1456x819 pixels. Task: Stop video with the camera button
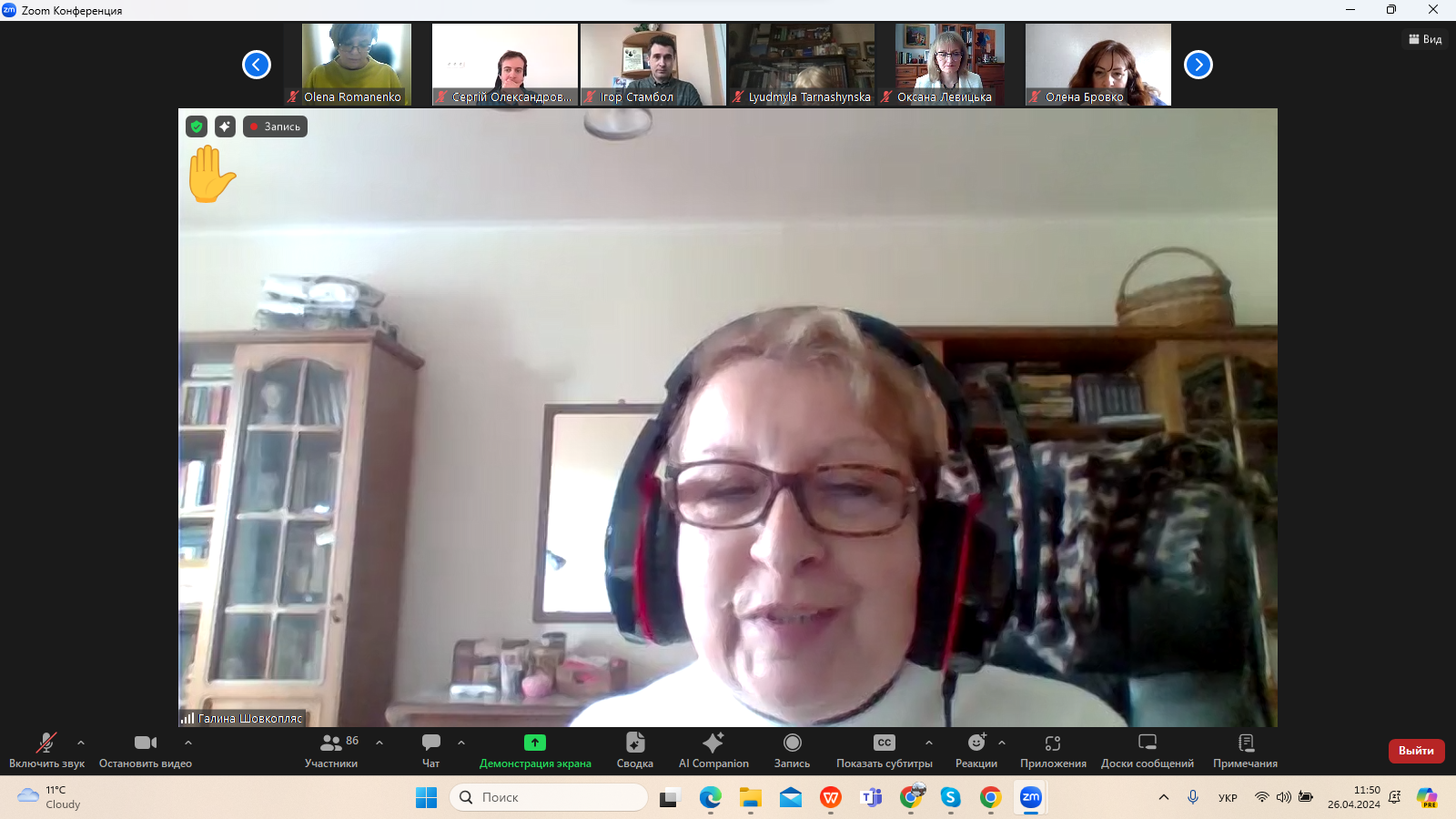coord(146,750)
